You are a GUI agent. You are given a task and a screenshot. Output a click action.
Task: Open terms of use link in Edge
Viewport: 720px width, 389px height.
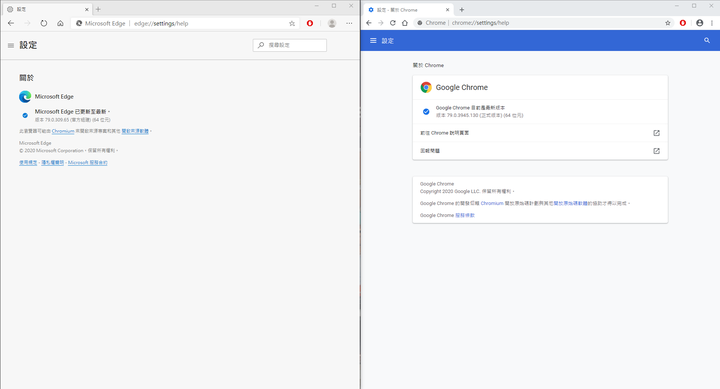point(28,163)
